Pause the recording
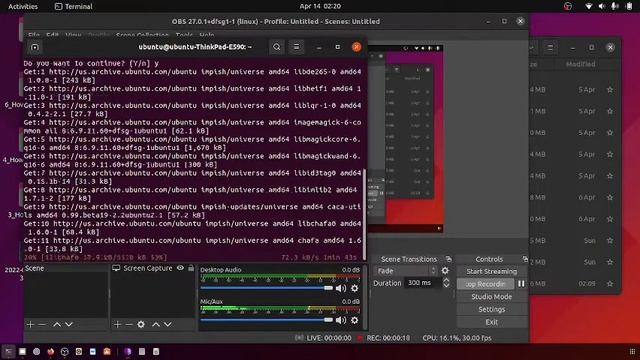640x360 pixels. click(x=521, y=284)
